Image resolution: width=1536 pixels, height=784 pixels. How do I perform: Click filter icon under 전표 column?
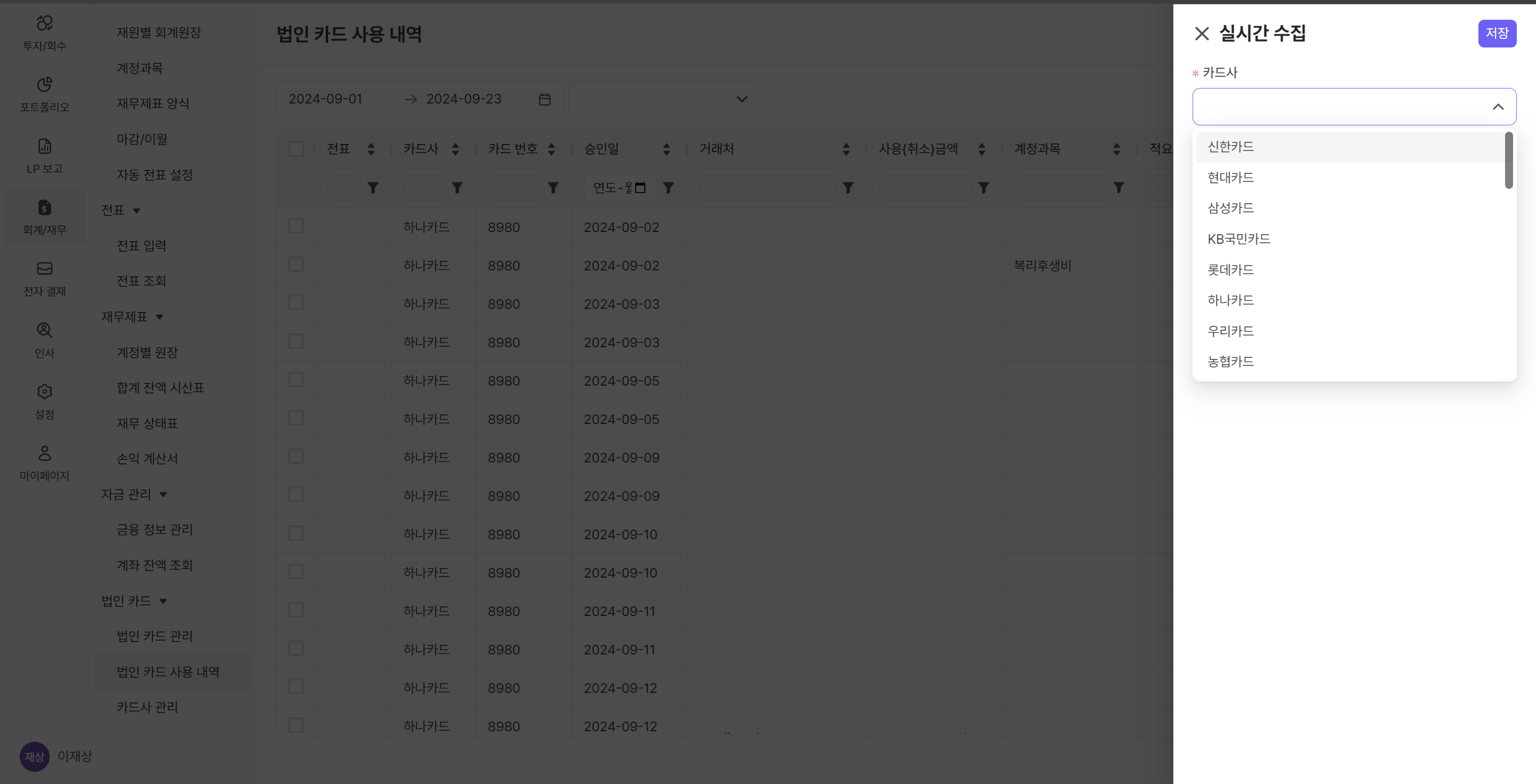tap(373, 188)
